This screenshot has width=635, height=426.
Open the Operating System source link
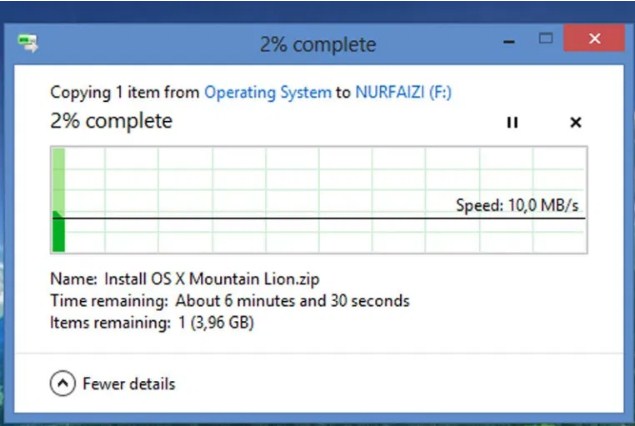tap(268, 92)
